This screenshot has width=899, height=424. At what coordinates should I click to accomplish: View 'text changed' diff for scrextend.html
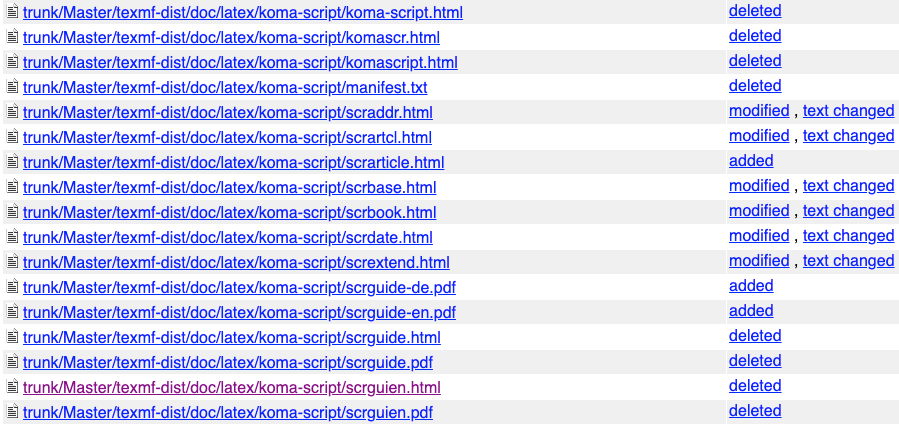848,261
